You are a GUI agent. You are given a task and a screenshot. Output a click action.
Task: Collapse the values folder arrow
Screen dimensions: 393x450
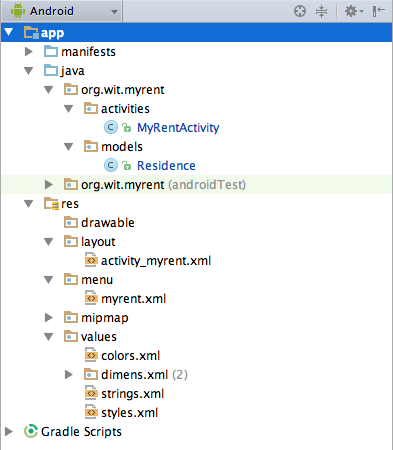49,336
